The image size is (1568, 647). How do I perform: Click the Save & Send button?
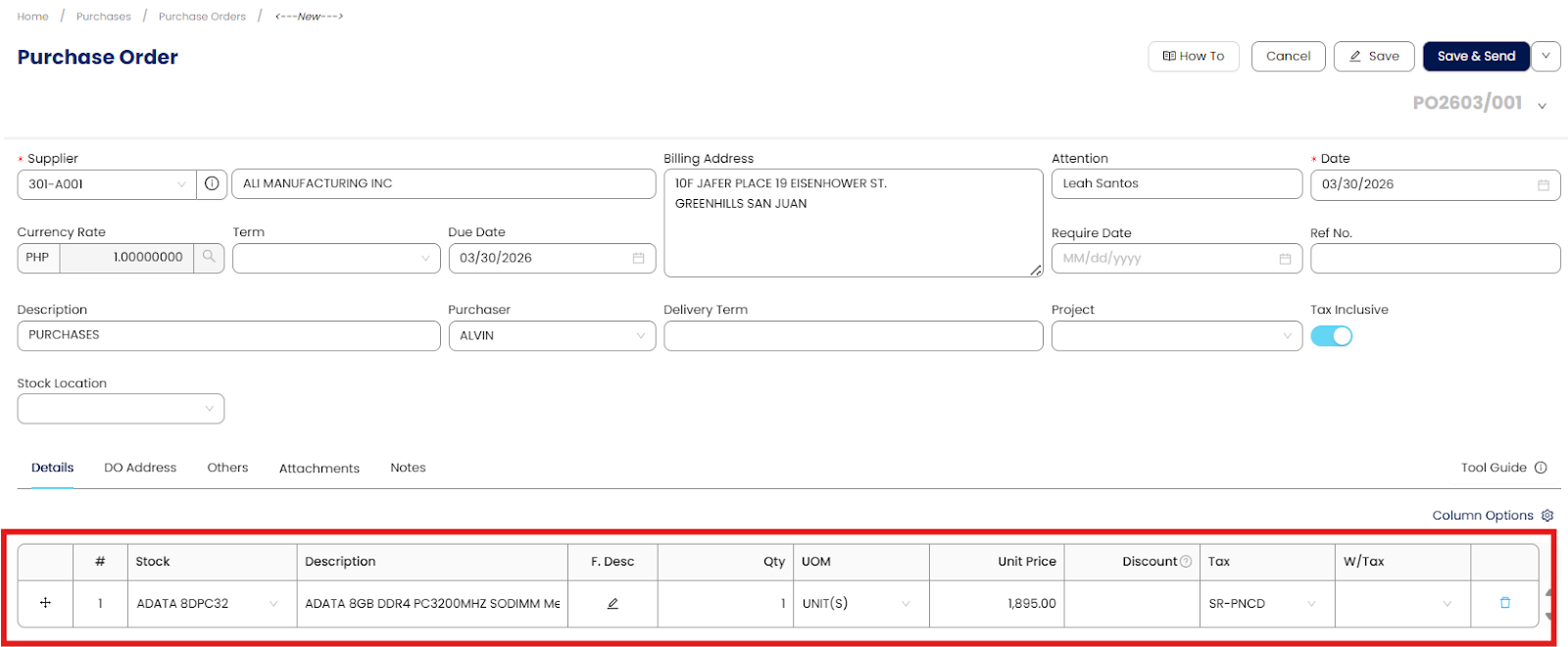coord(1476,56)
